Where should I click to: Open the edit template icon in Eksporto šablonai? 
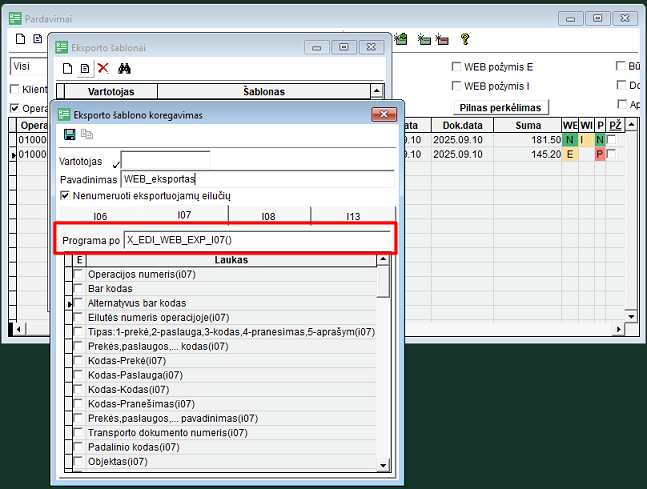coord(85,69)
